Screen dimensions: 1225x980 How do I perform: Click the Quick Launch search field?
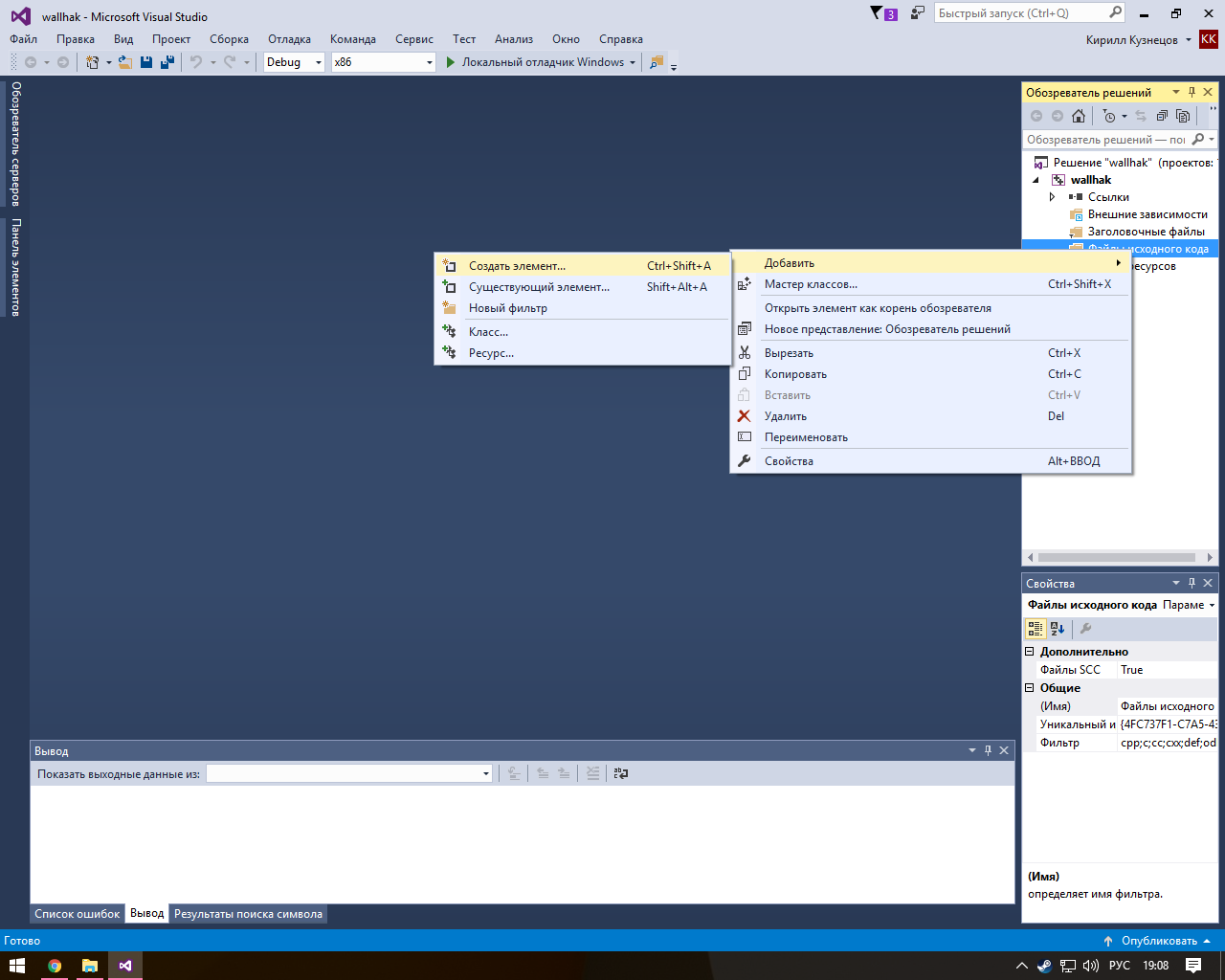(x=1021, y=13)
